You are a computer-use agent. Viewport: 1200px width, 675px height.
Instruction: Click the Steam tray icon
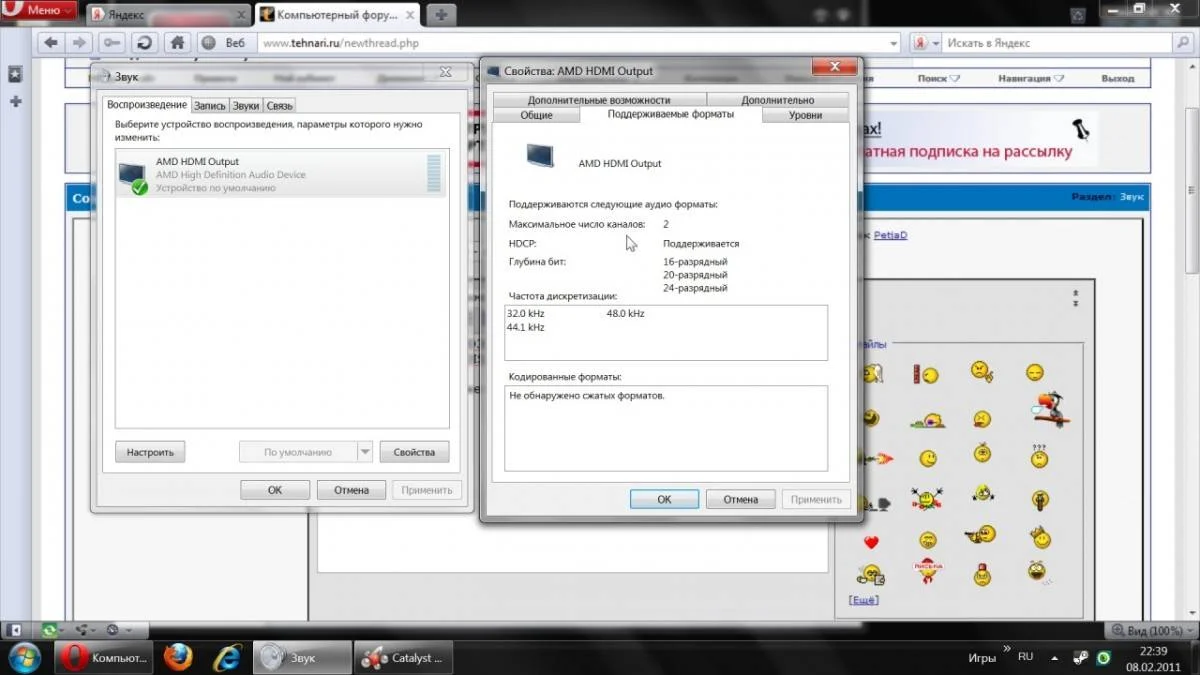[1079, 658]
